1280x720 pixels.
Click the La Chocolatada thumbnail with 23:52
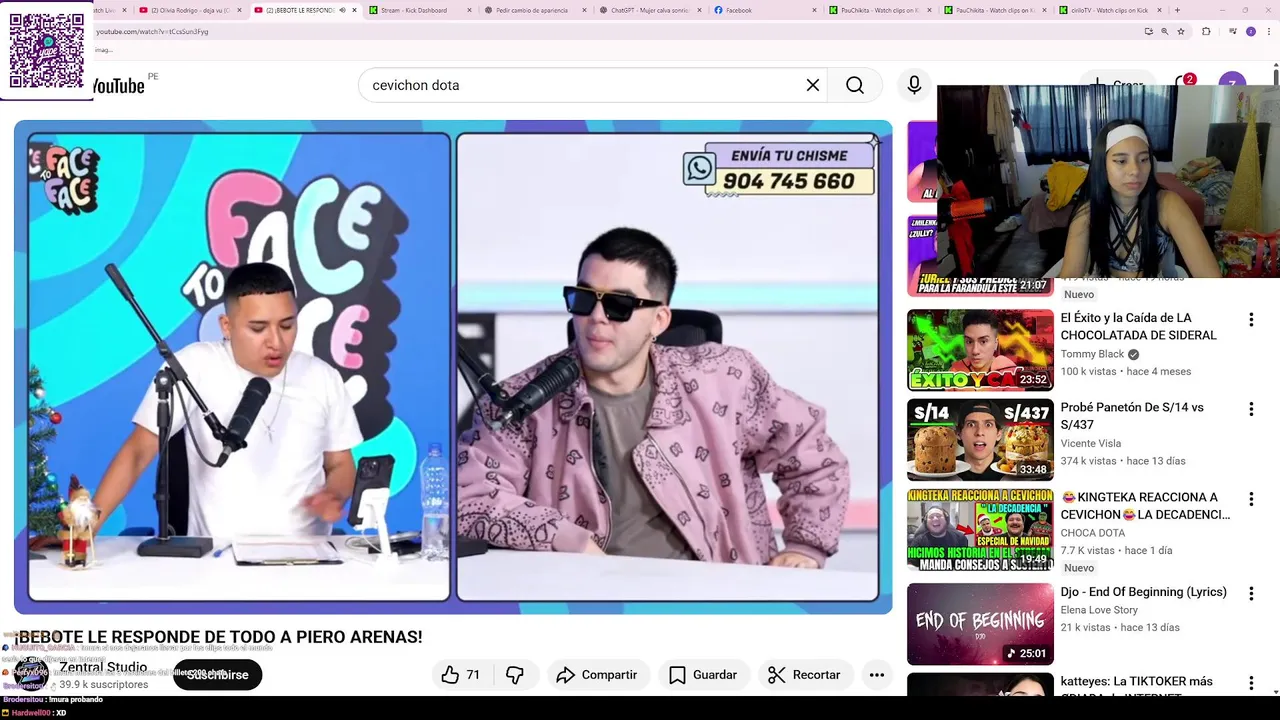[x=980, y=350]
